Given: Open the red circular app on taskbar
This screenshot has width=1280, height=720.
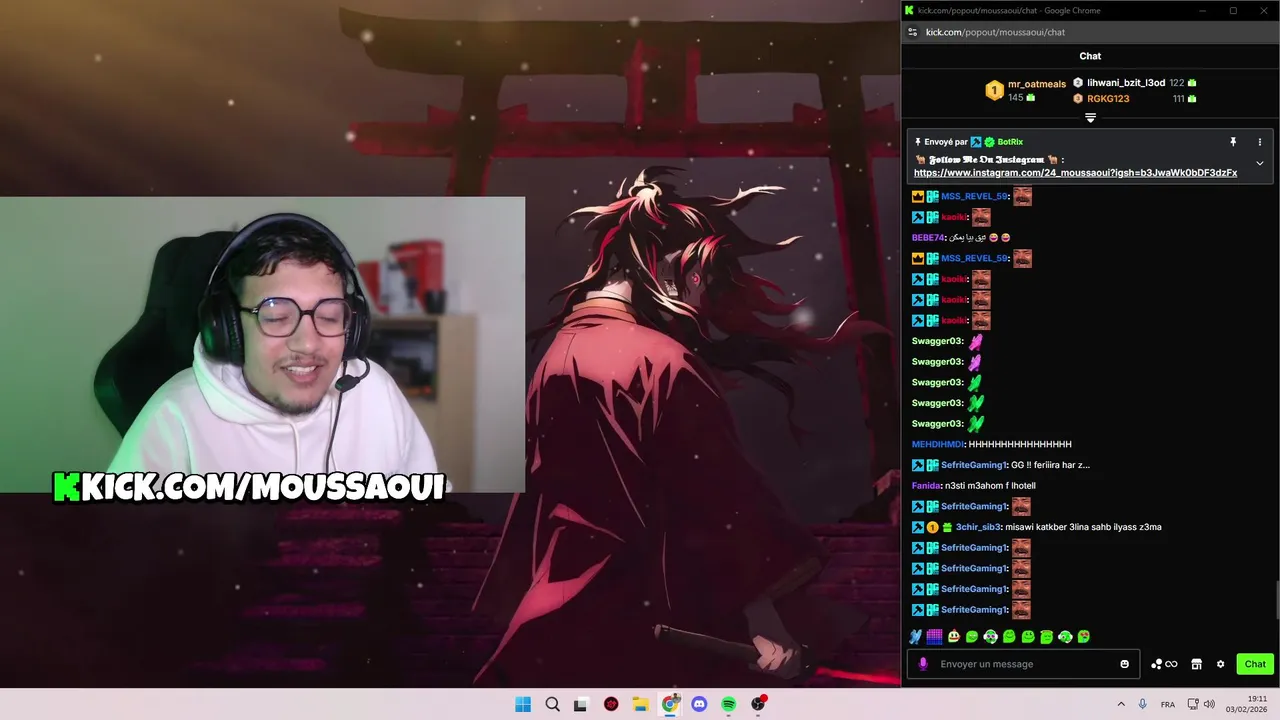Looking at the screenshot, I should pos(611,704).
